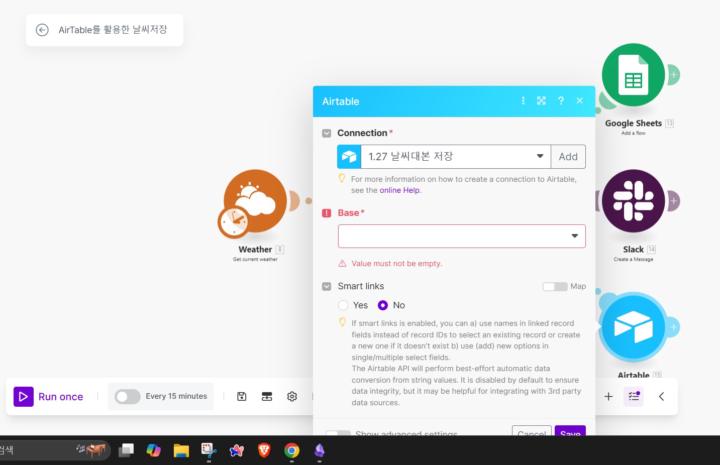Click the Run once button

point(49,397)
